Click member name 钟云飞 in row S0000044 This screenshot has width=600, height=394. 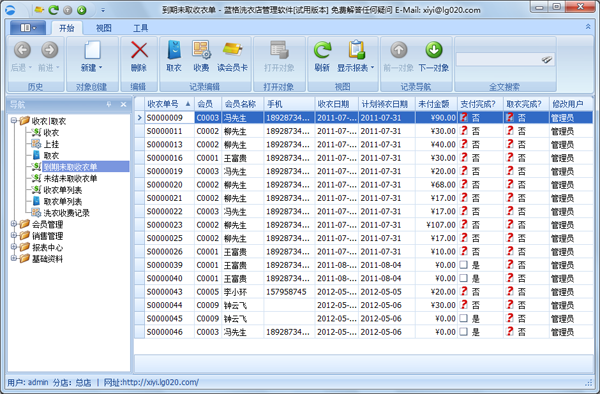235,305
